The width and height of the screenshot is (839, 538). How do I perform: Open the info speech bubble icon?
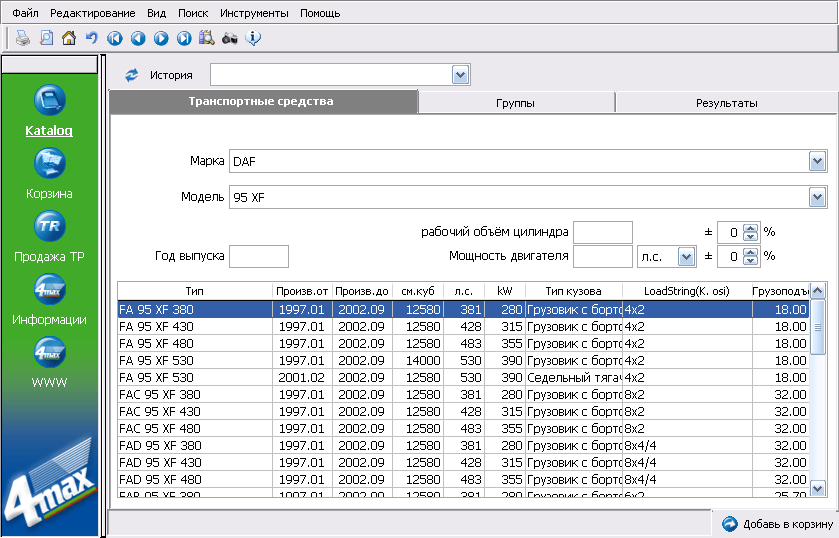point(253,38)
